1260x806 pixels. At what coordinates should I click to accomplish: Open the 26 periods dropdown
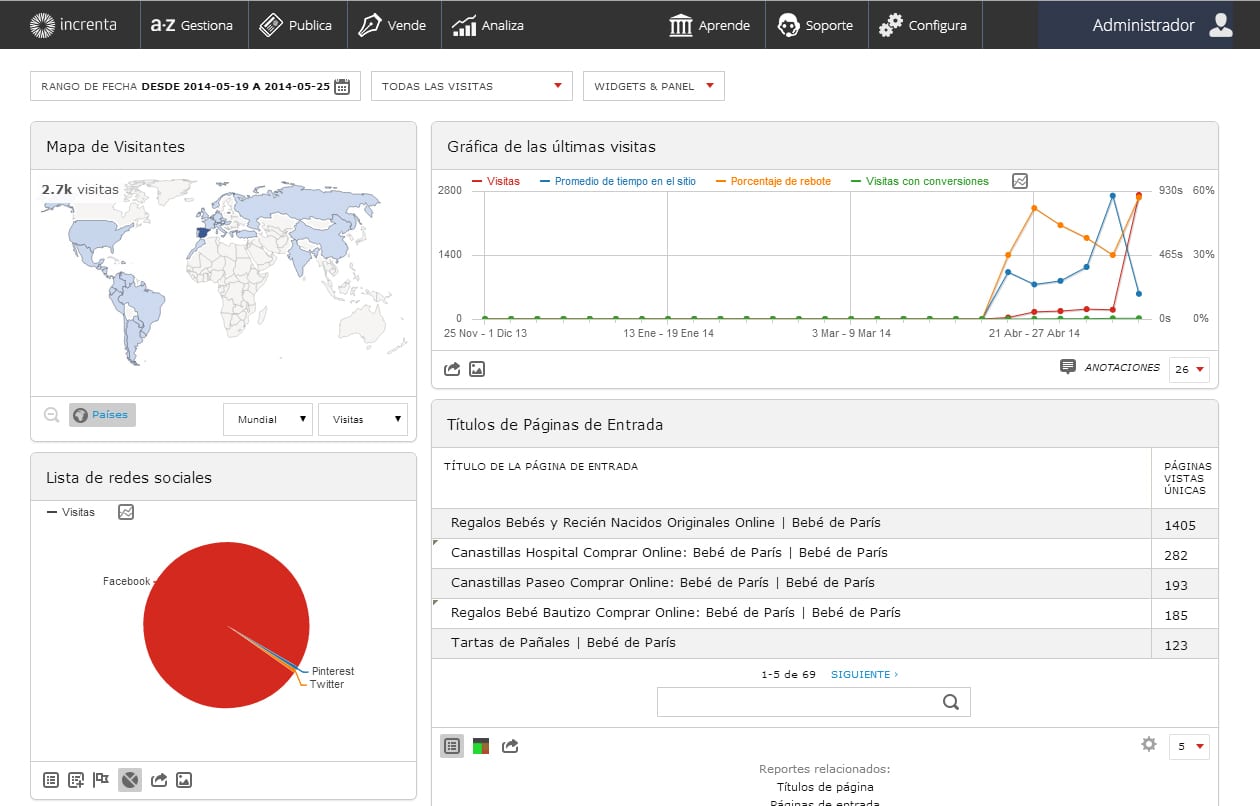tap(1189, 369)
